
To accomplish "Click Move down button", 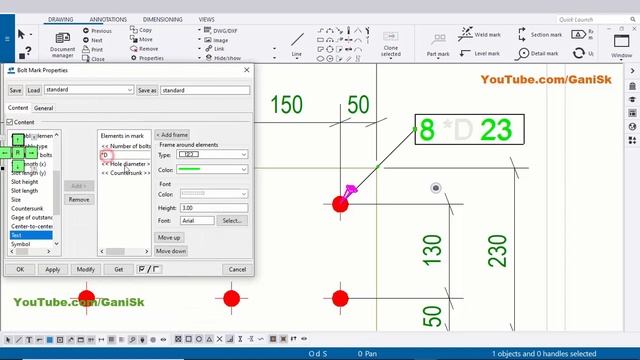I will tap(171, 251).
